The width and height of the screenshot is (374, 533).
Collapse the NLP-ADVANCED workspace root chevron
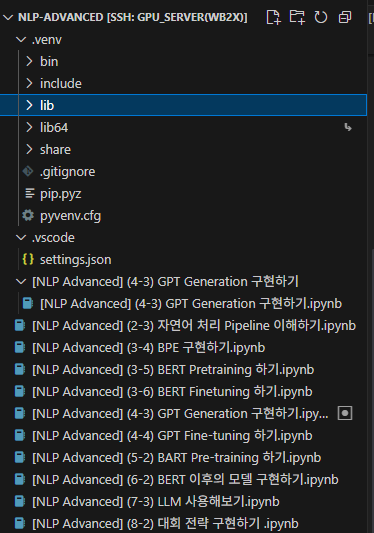pyautogui.click(x=8, y=17)
